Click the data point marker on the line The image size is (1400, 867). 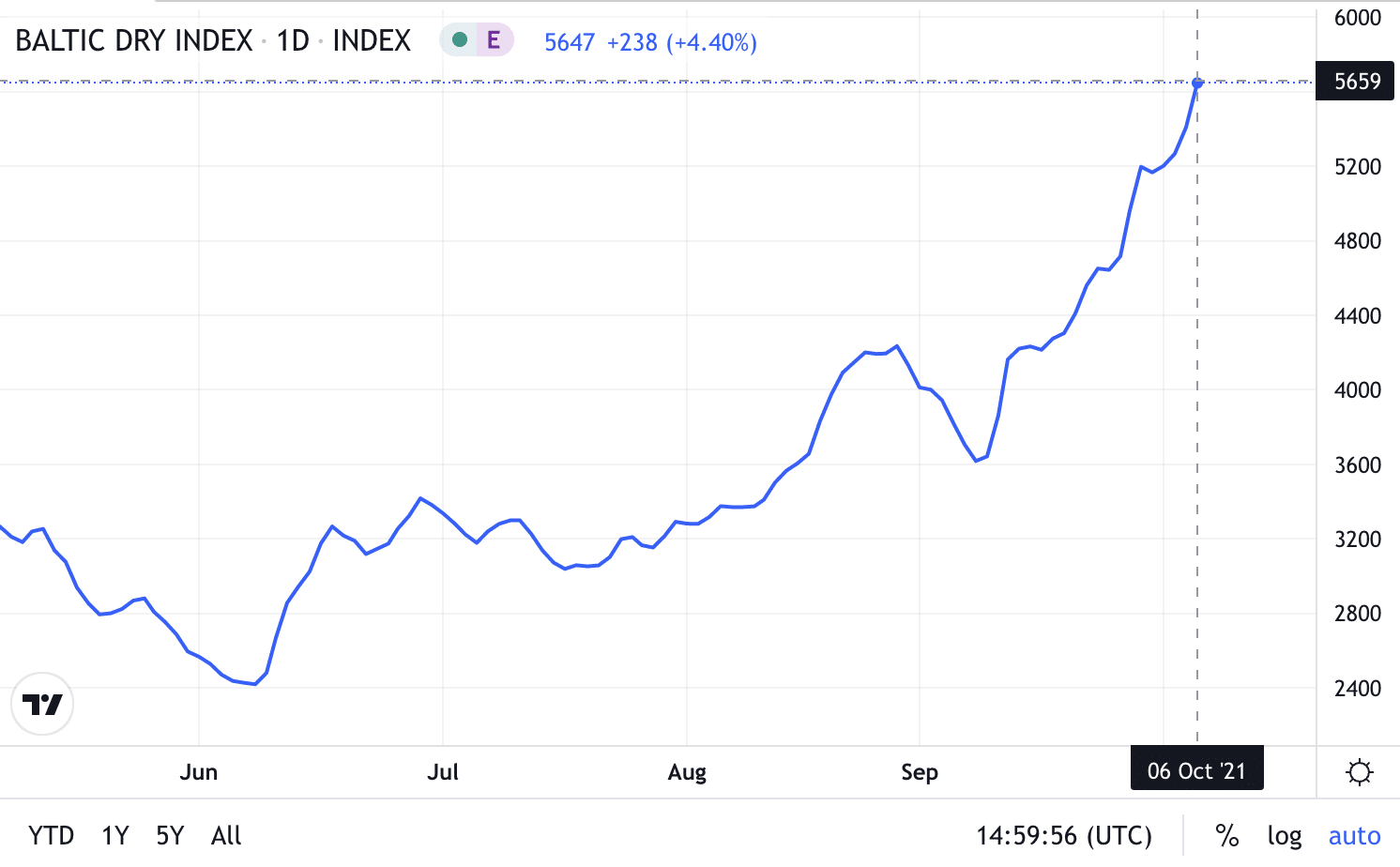(1197, 84)
